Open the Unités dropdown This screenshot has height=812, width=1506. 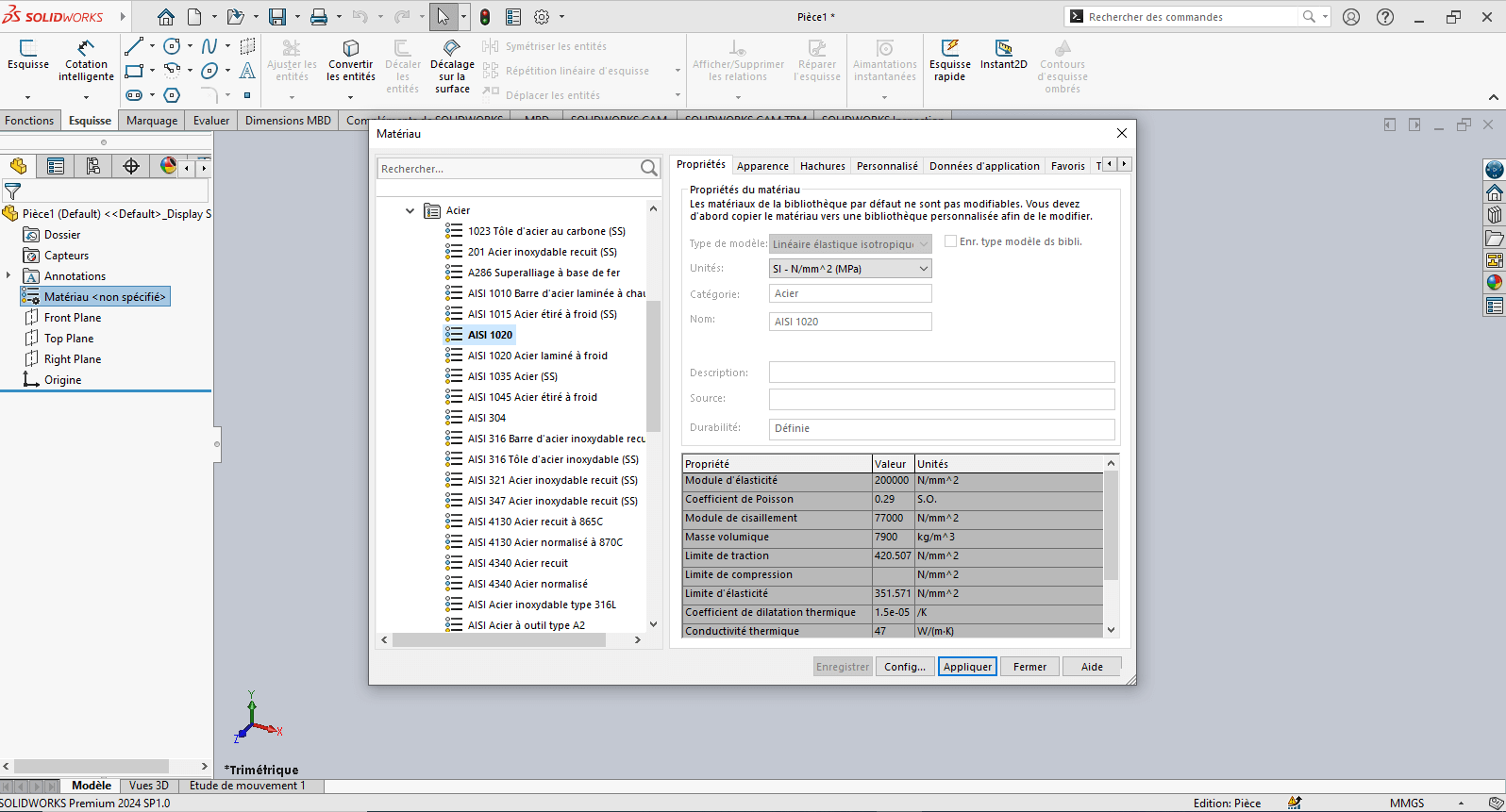[x=850, y=269]
